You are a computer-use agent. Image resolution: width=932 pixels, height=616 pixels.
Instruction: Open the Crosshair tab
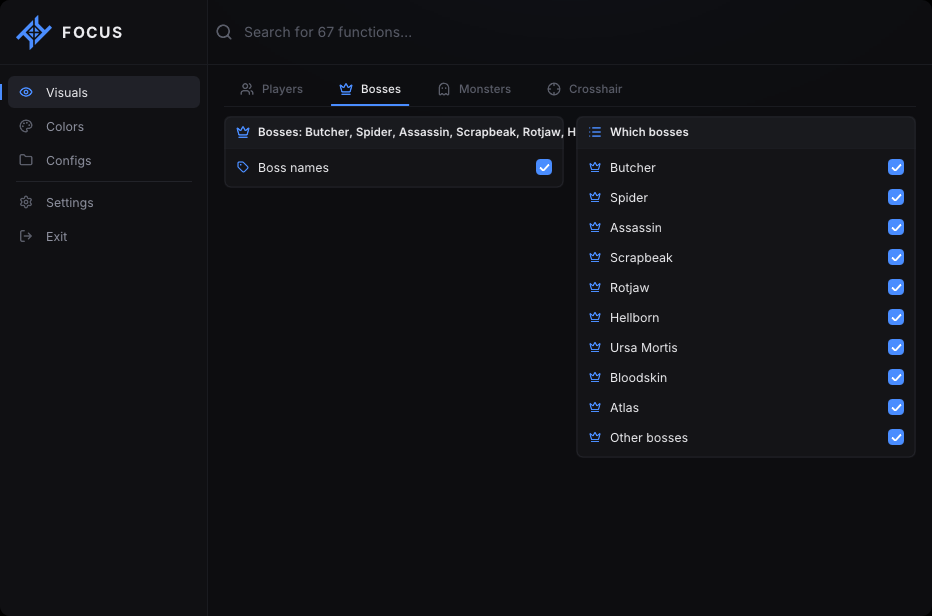tap(584, 89)
